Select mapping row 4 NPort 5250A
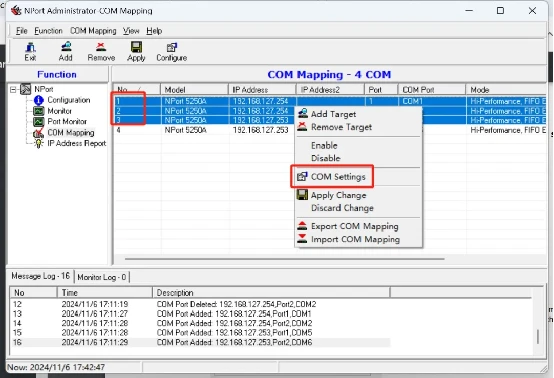The image size is (554, 378). [x=330, y=130]
